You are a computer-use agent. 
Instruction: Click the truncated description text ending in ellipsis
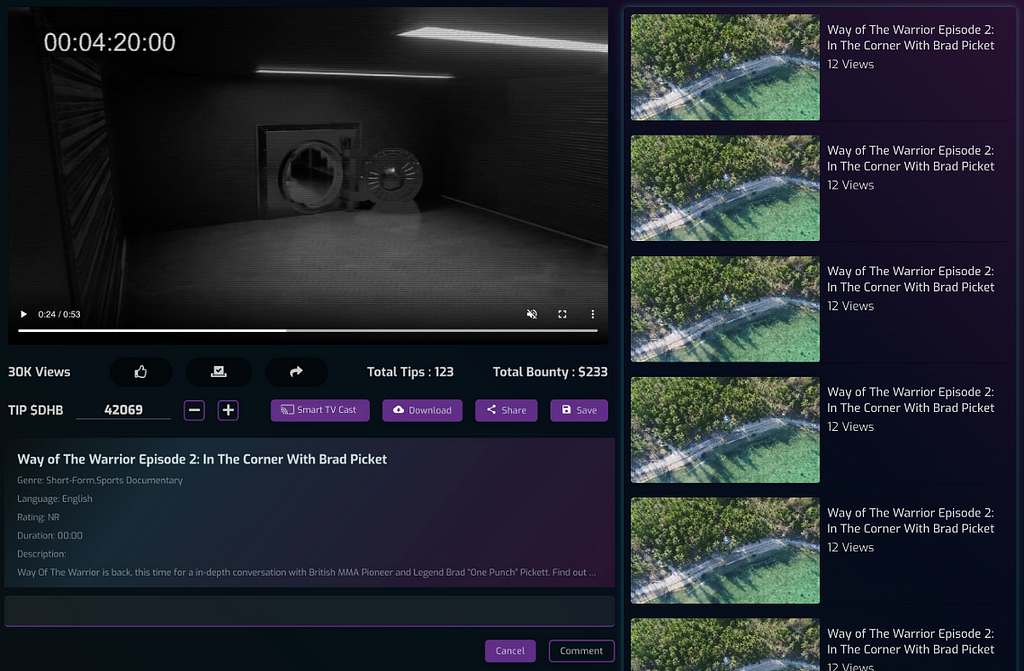coord(306,572)
